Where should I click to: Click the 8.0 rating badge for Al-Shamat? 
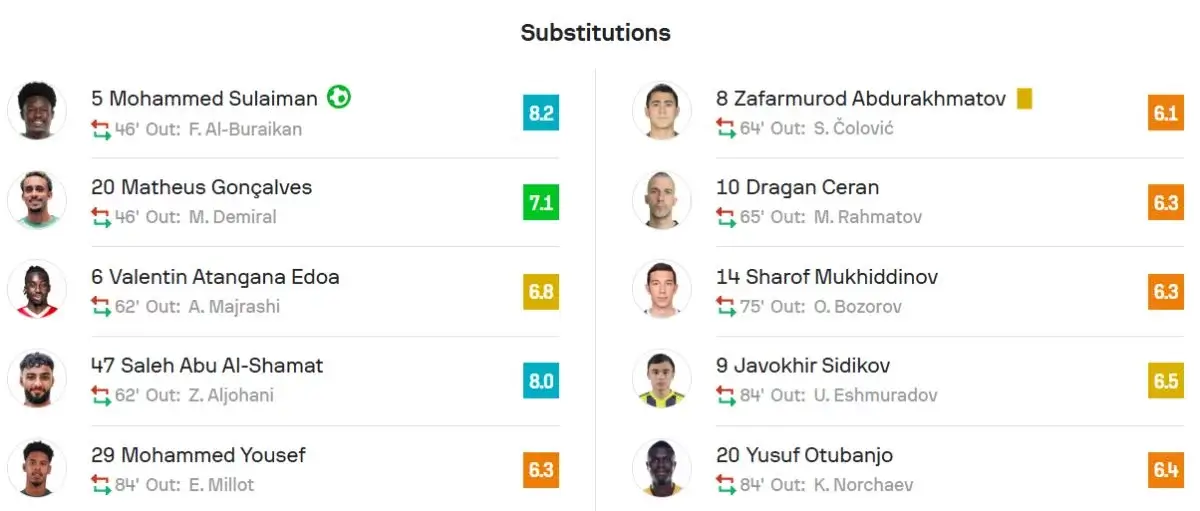(541, 381)
